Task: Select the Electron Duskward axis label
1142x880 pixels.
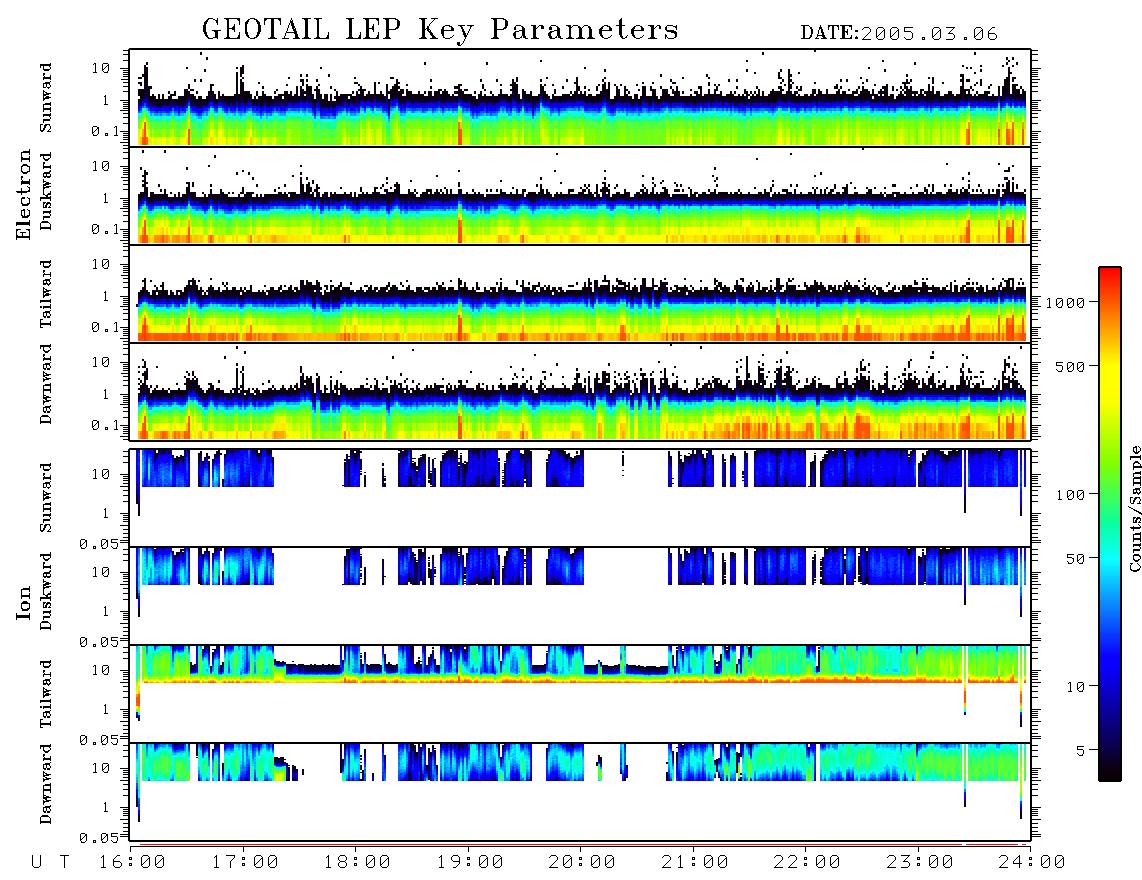Action: [46, 191]
